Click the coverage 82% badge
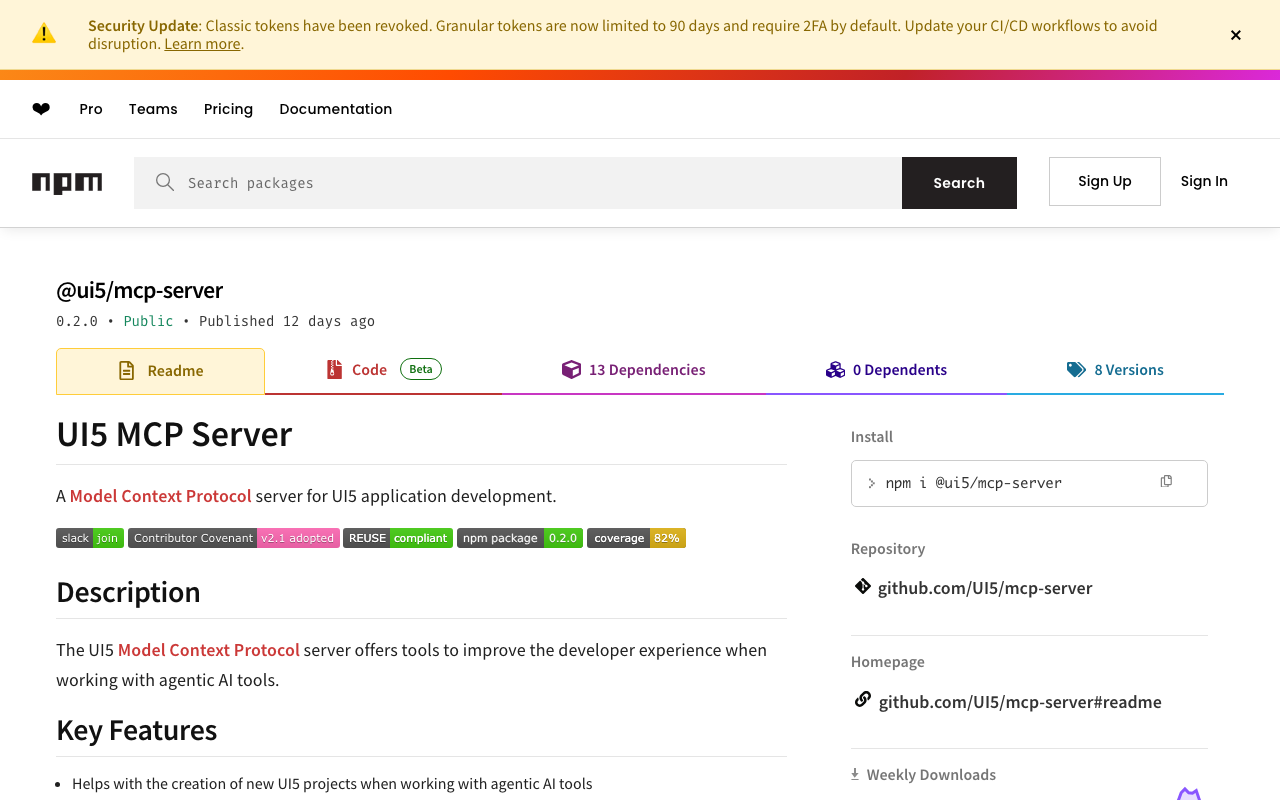 coord(636,538)
